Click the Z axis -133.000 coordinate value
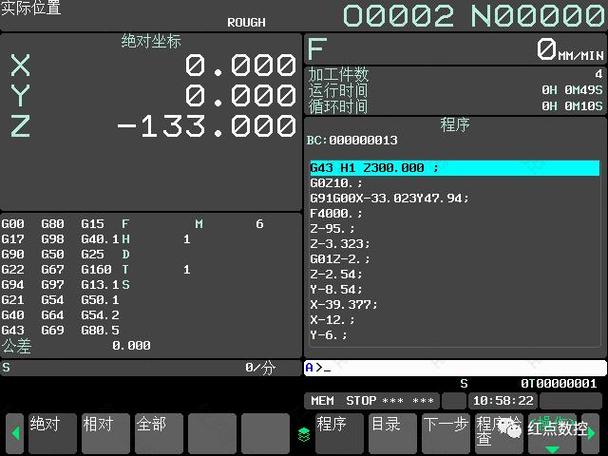The width and height of the screenshot is (608, 456). [207, 125]
